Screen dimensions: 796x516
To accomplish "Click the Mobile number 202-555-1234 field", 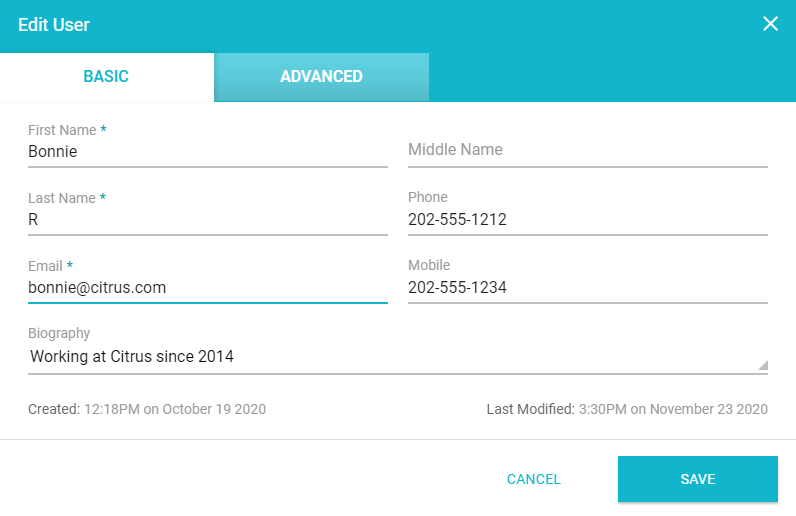I will [x=587, y=288].
